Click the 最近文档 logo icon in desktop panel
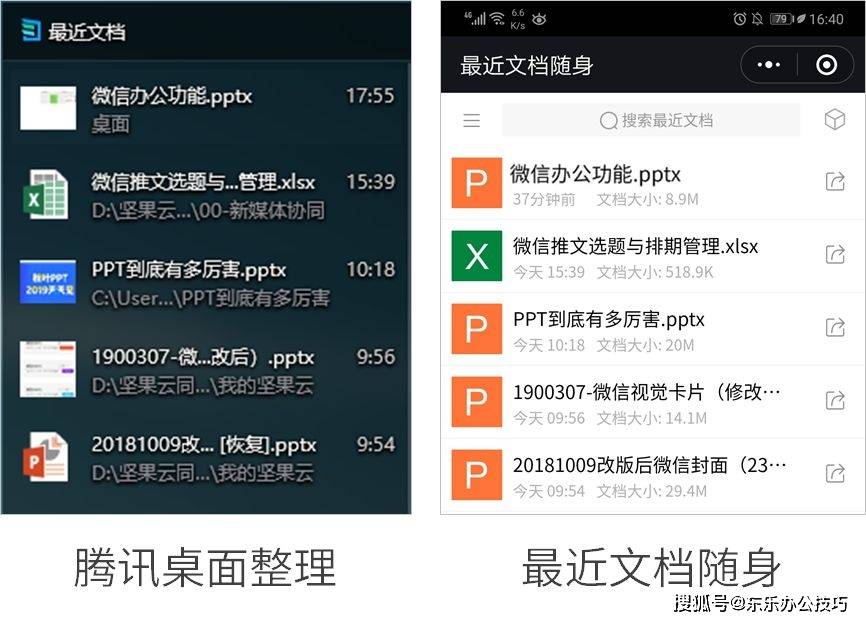This screenshot has width=866, height=622. coord(31,30)
